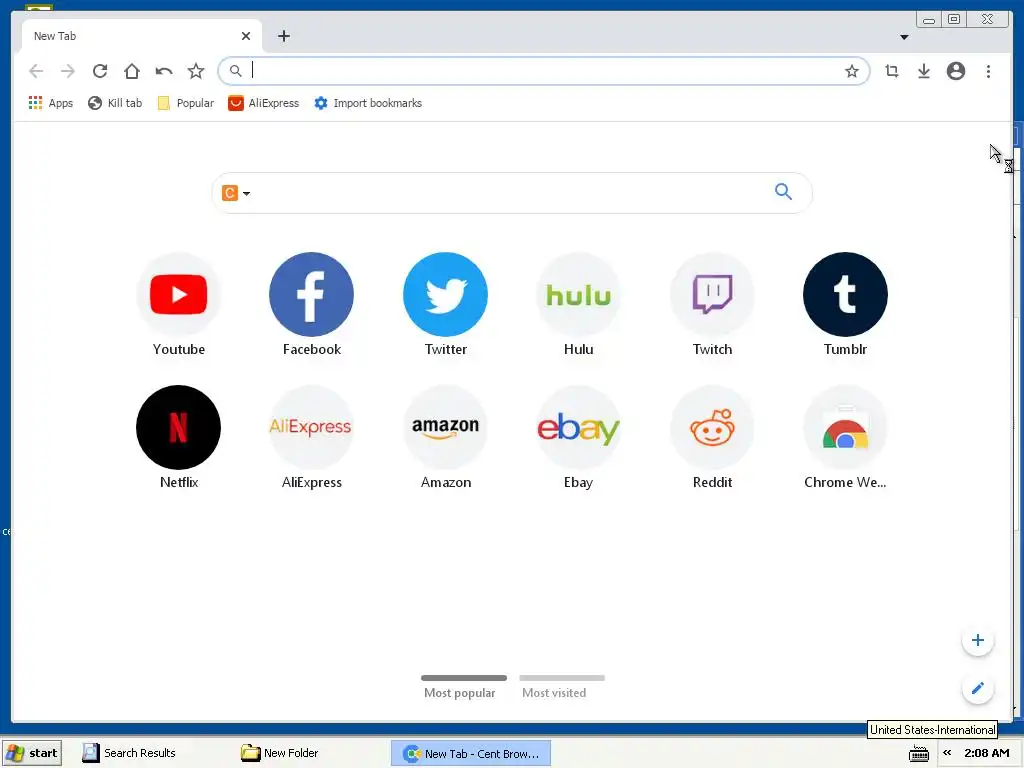The height and width of the screenshot is (768, 1024).
Task: Open the Apps bookmark
Action: pyautogui.click(x=50, y=103)
